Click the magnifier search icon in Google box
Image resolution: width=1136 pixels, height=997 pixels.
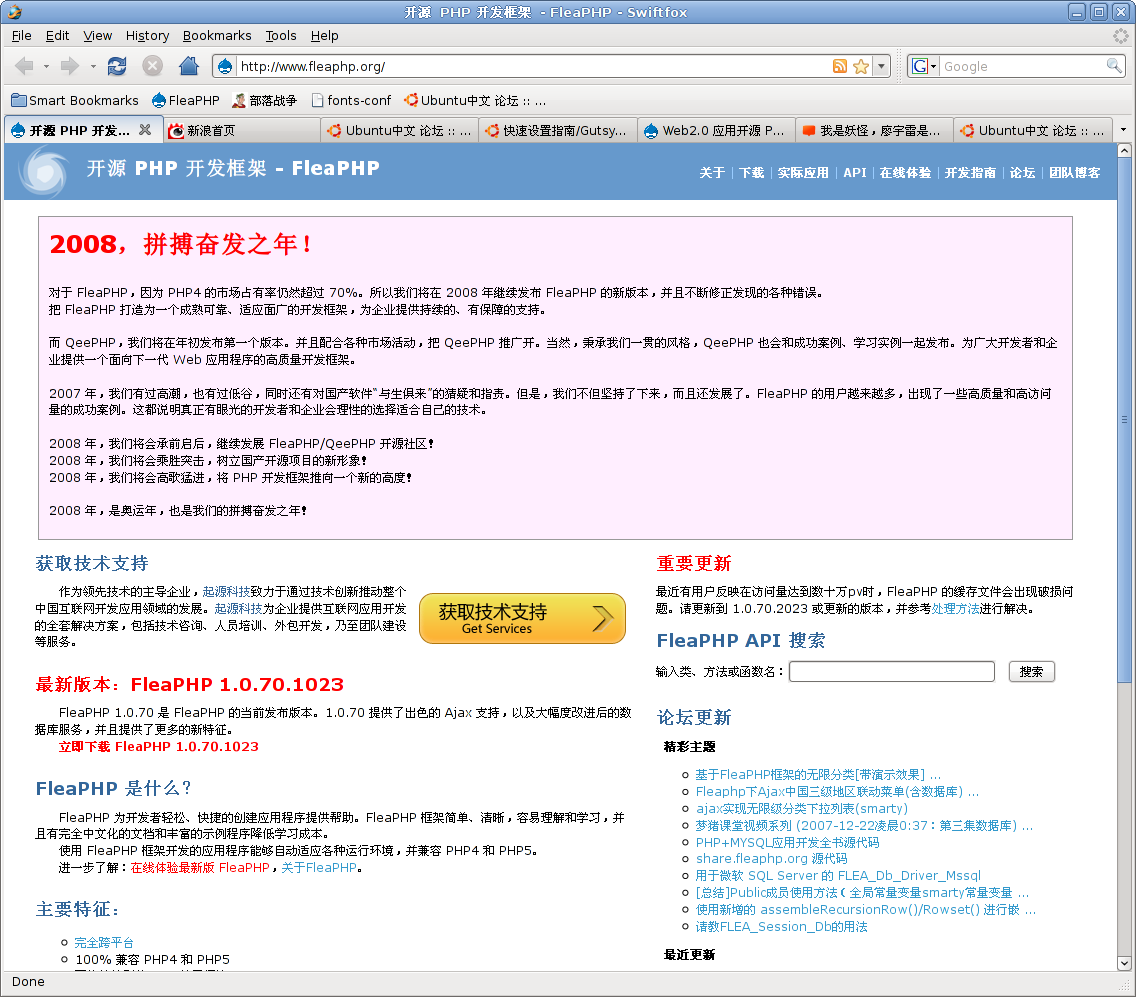pyautogui.click(x=1114, y=66)
